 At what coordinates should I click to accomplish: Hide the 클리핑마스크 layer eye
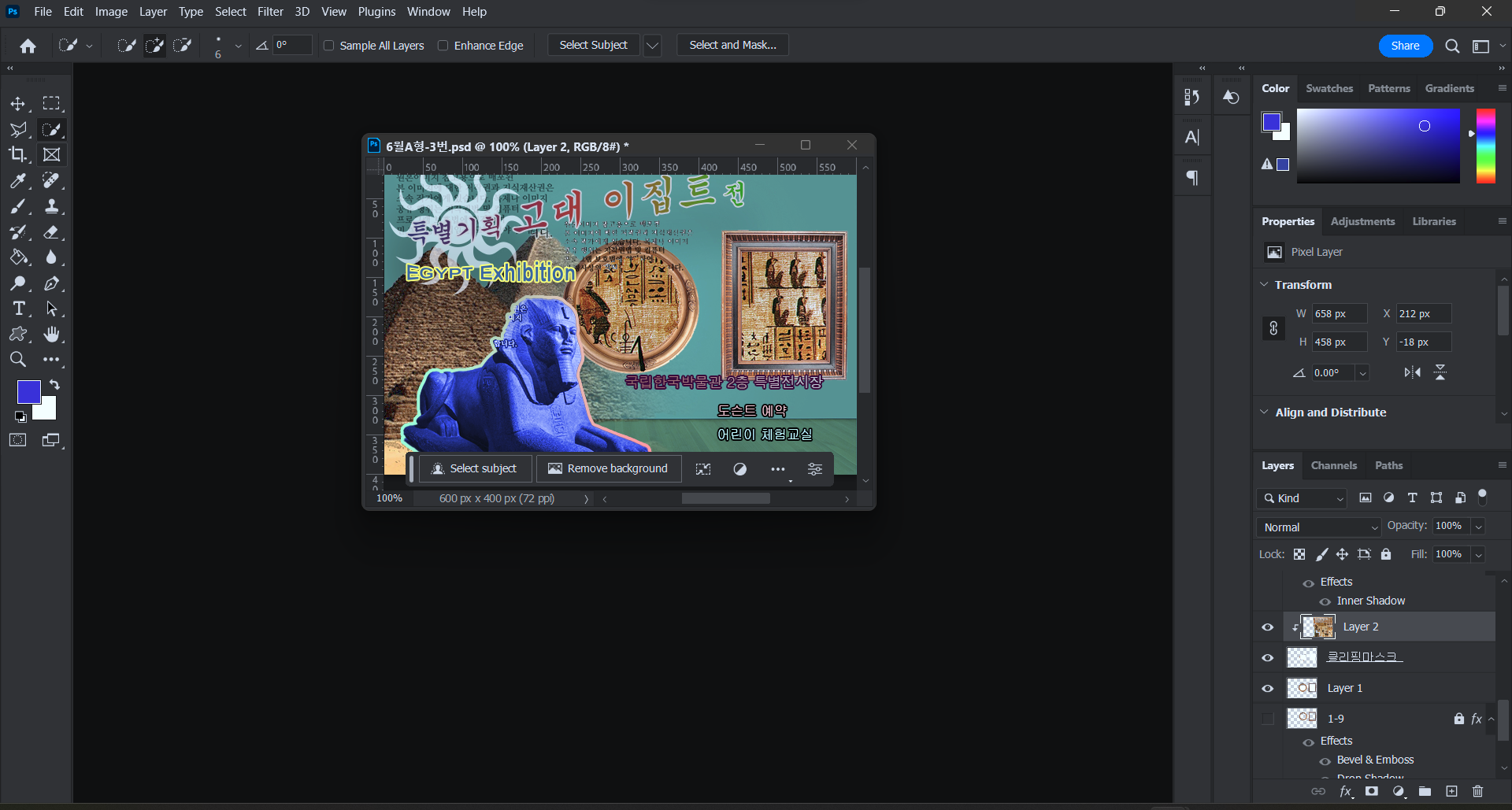point(1268,658)
